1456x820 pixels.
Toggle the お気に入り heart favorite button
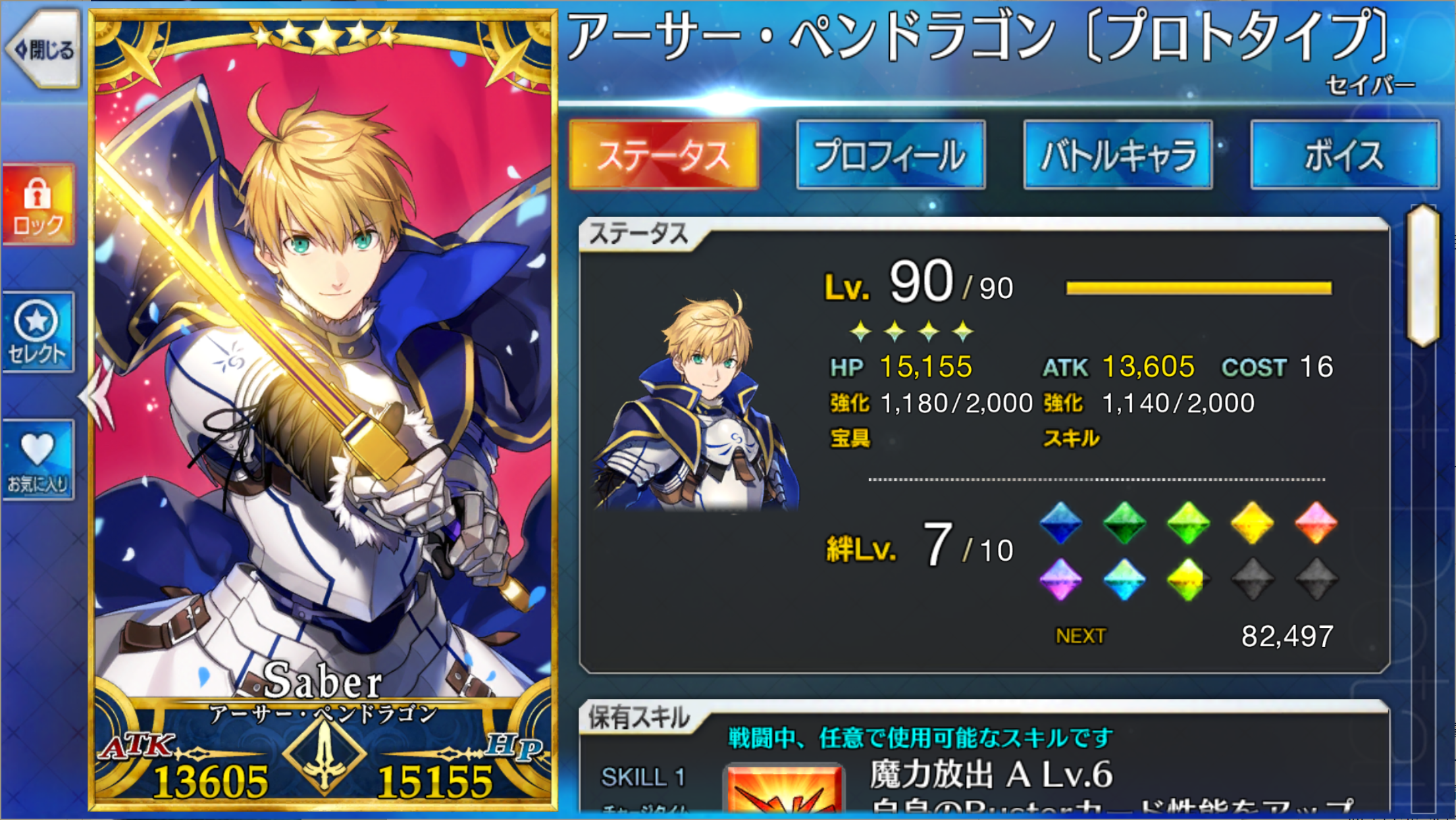(38, 460)
